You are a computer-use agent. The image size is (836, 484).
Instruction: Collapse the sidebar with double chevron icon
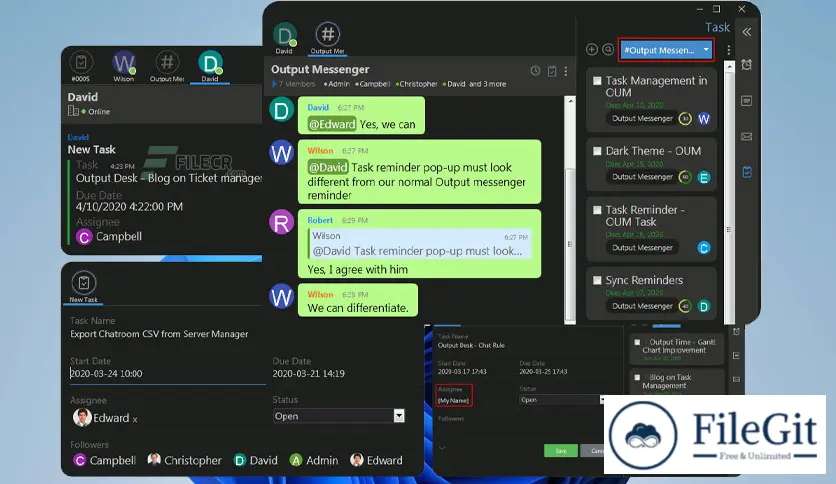(x=745, y=31)
